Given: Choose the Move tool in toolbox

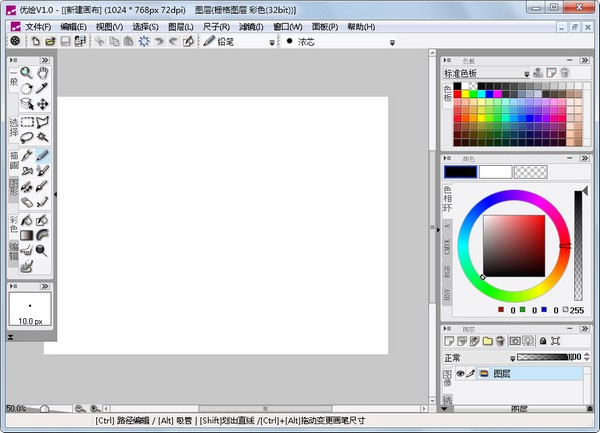Looking at the screenshot, I should (x=43, y=104).
